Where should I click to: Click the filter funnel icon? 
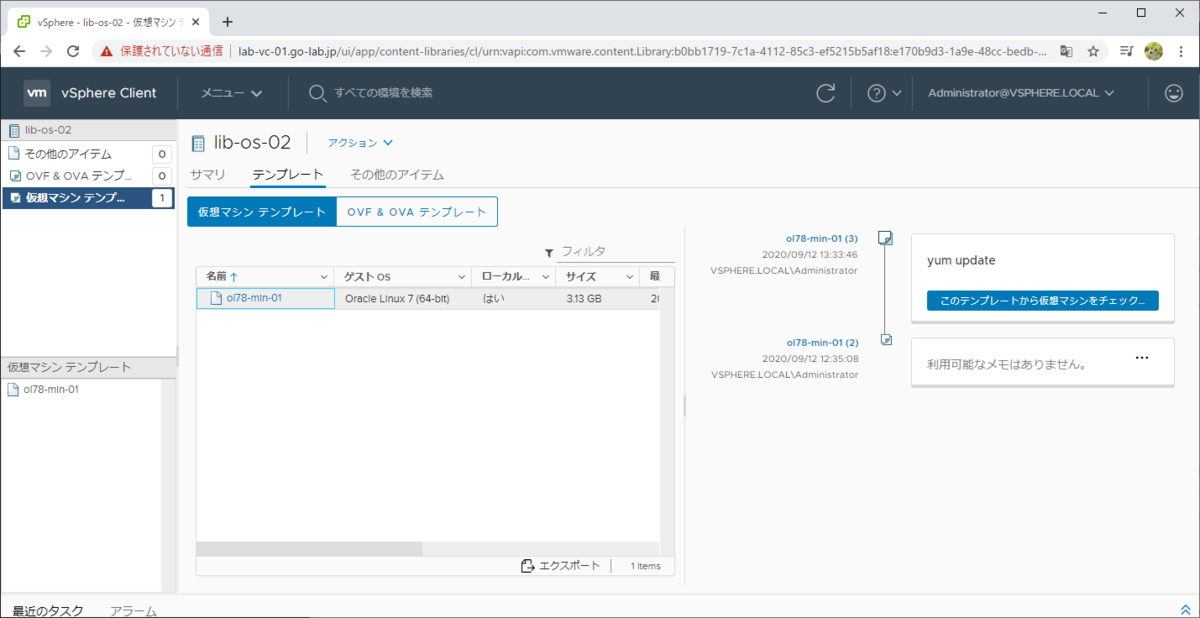click(549, 253)
